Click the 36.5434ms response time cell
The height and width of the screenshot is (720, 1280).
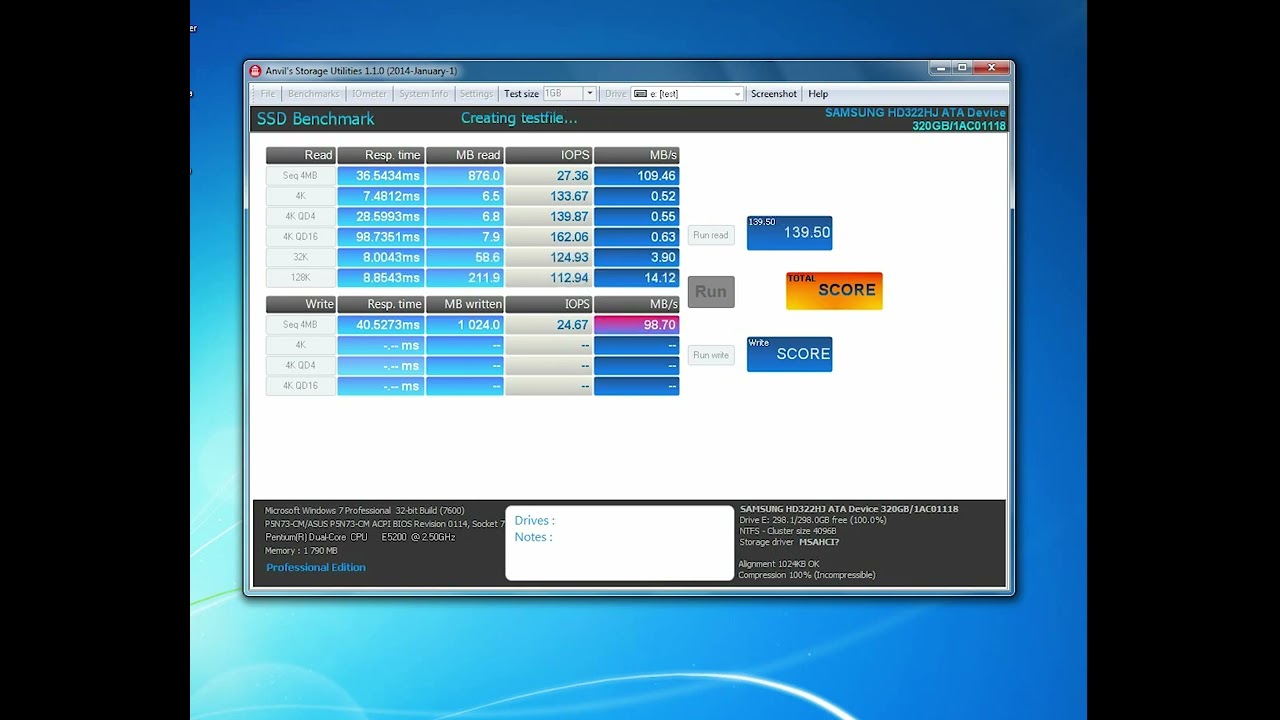tap(381, 176)
